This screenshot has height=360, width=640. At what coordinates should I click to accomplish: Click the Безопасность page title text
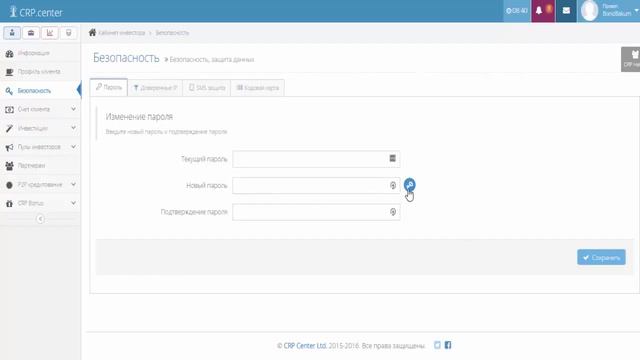(126, 58)
